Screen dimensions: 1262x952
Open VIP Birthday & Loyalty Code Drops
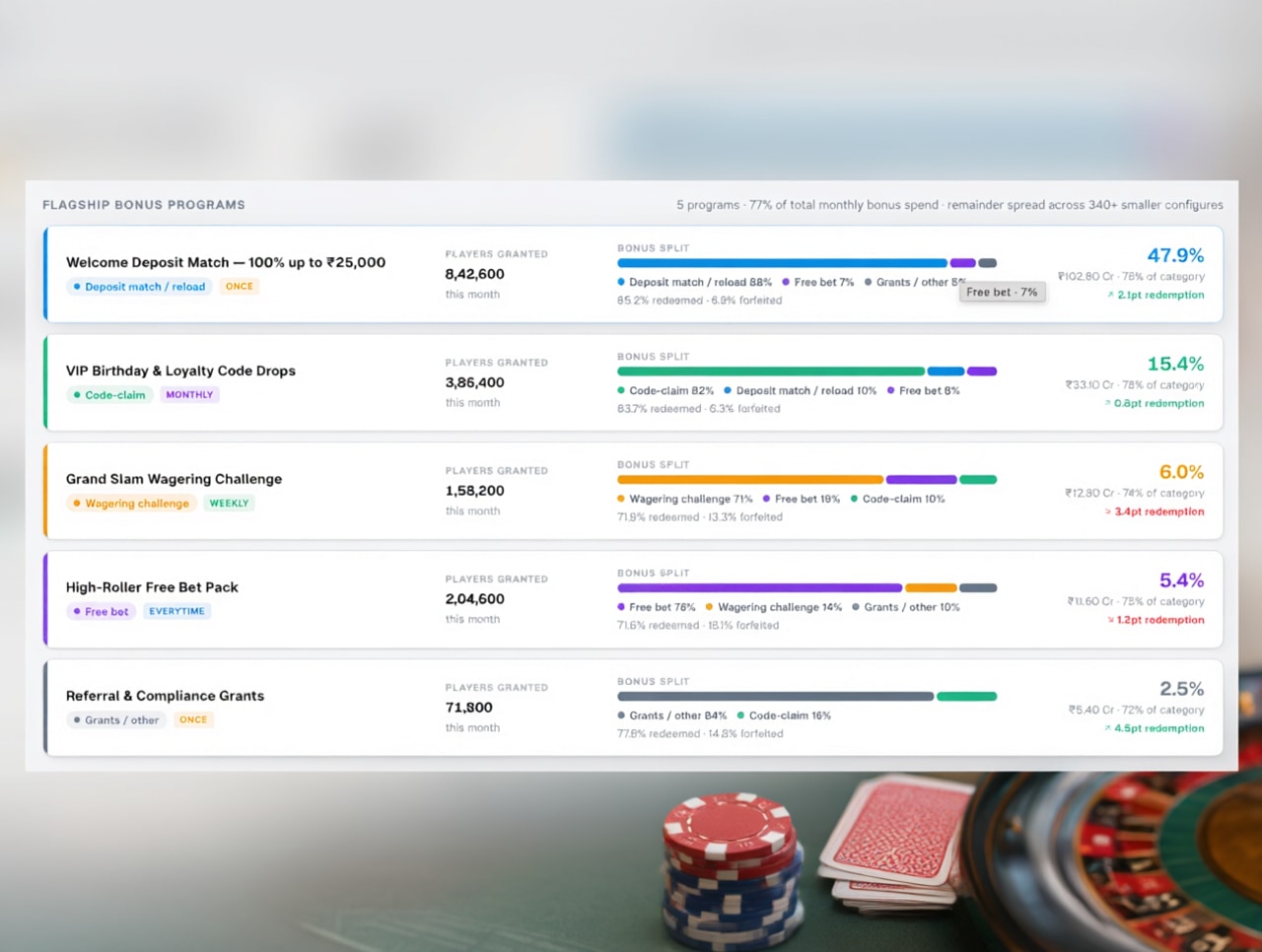[x=180, y=371]
